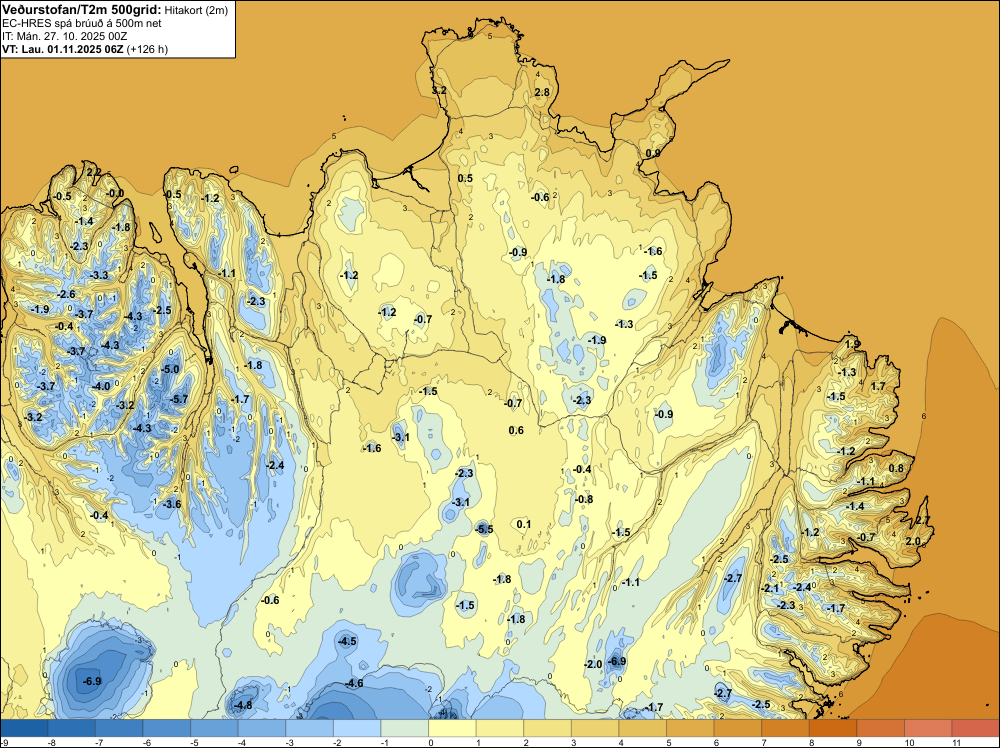Click the 'VT: Lau. 01.11.2025 06Z' valid time
Viewport: 1000px width, 748px height.
point(62,49)
